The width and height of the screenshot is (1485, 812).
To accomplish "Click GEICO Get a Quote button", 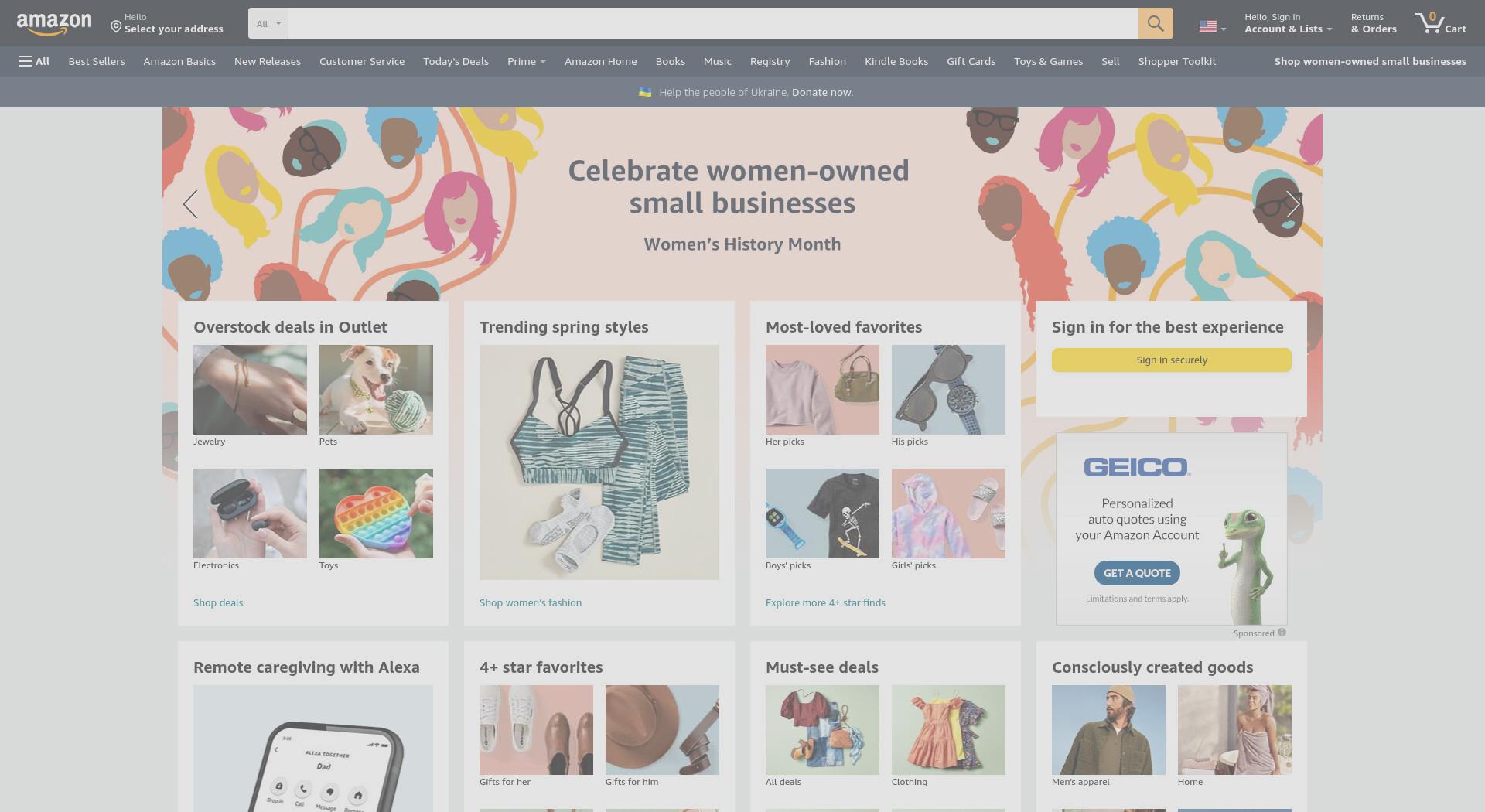I will click(x=1137, y=573).
